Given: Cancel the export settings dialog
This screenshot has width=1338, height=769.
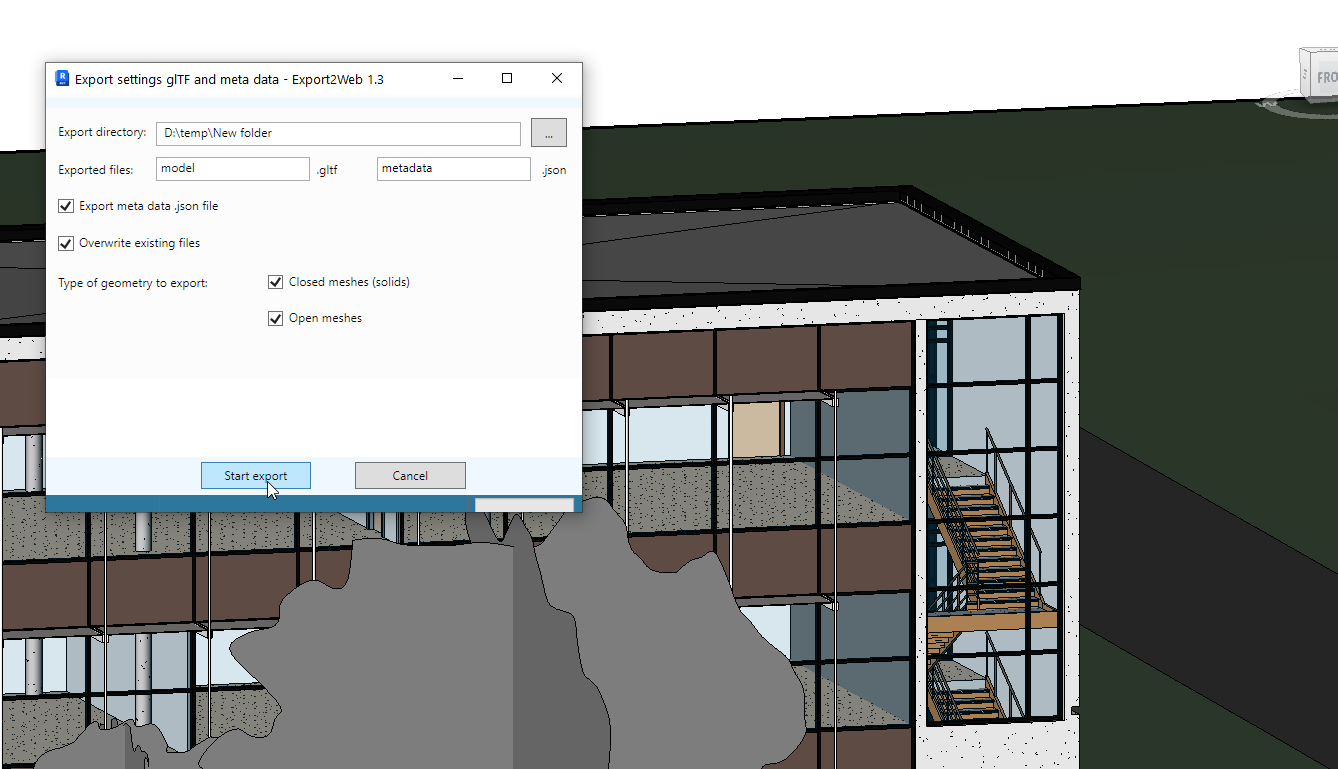Looking at the screenshot, I should pyautogui.click(x=410, y=476).
